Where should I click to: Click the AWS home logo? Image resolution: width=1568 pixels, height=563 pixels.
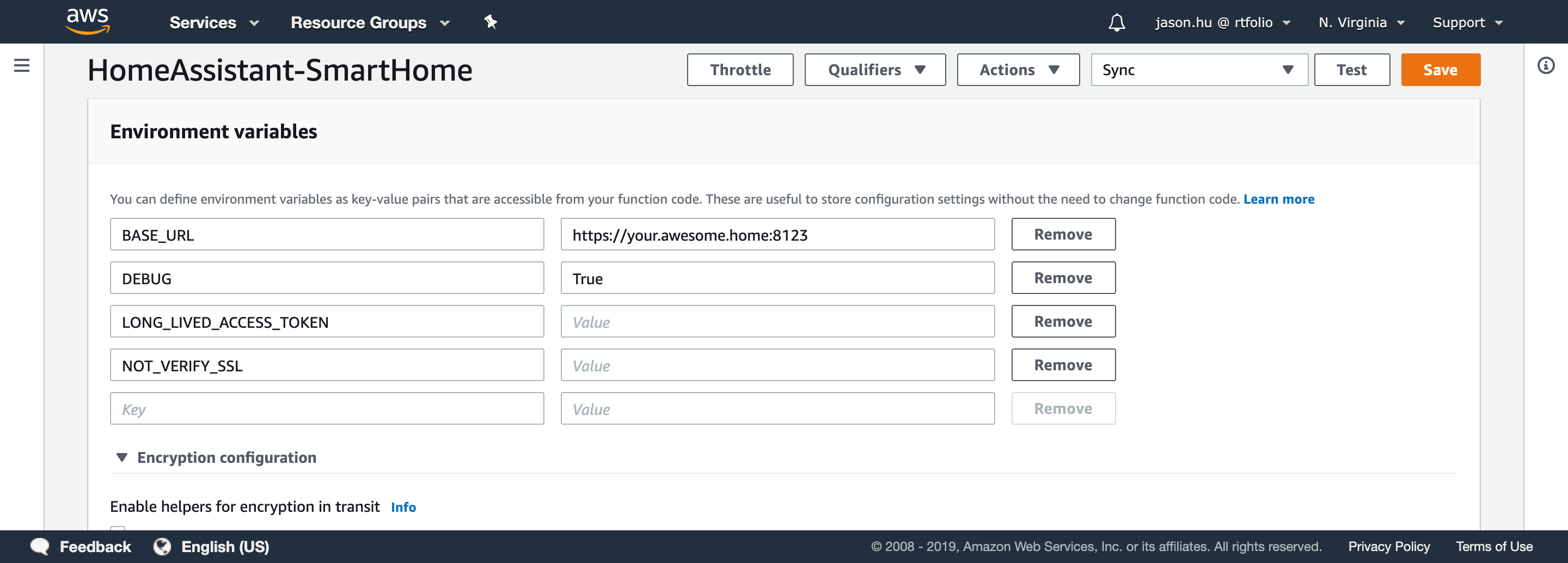coord(88,21)
